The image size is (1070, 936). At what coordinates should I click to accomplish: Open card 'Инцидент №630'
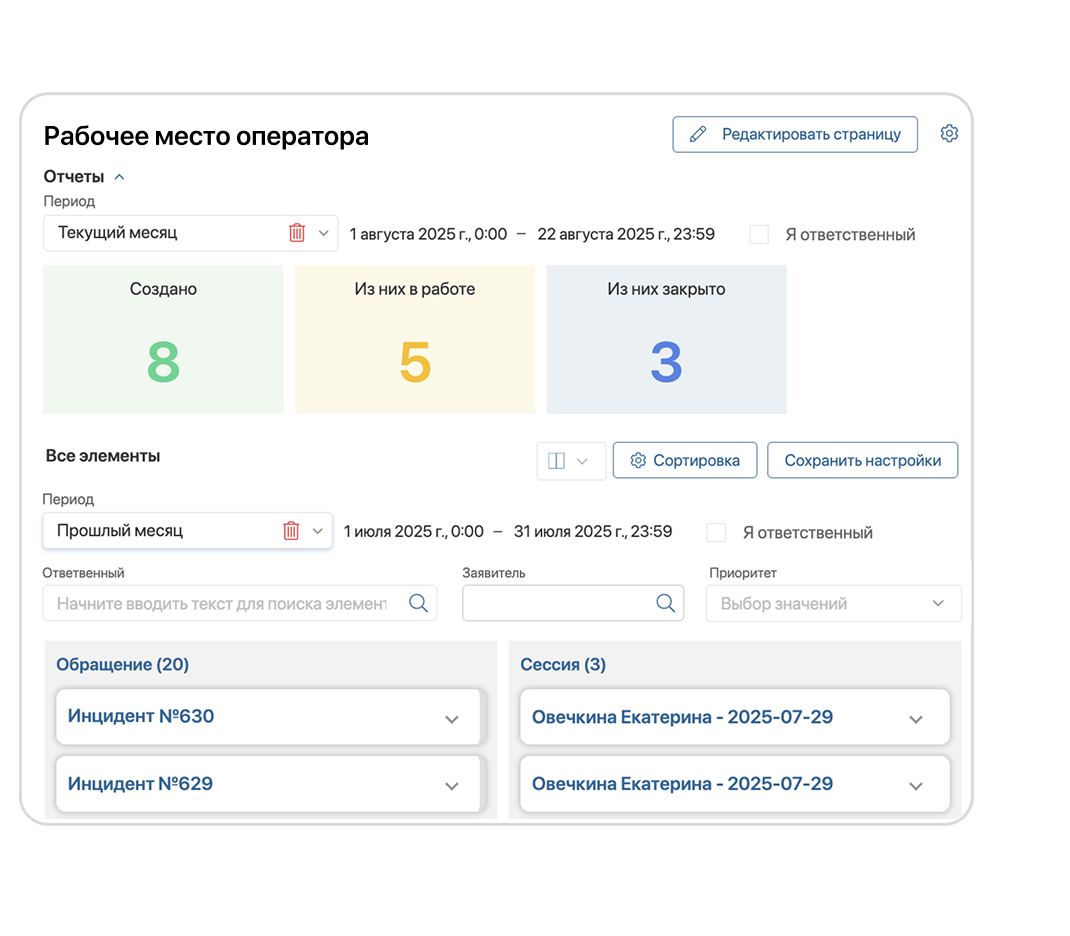click(x=268, y=716)
